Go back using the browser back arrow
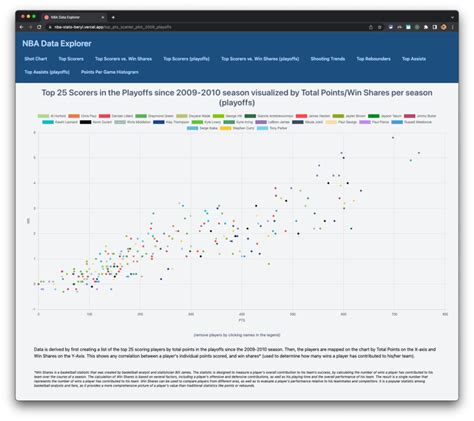474x421 pixels. pyautogui.click(x=21, y=27)
